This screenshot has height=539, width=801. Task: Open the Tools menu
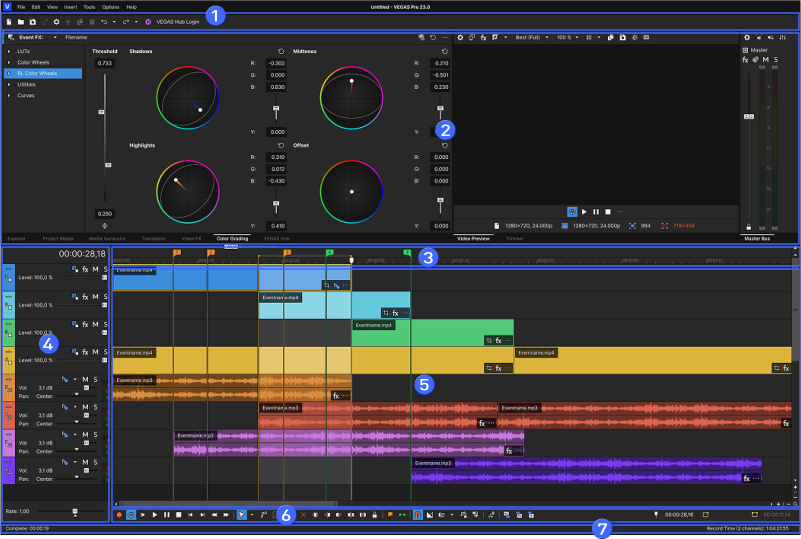pos(89,7)
